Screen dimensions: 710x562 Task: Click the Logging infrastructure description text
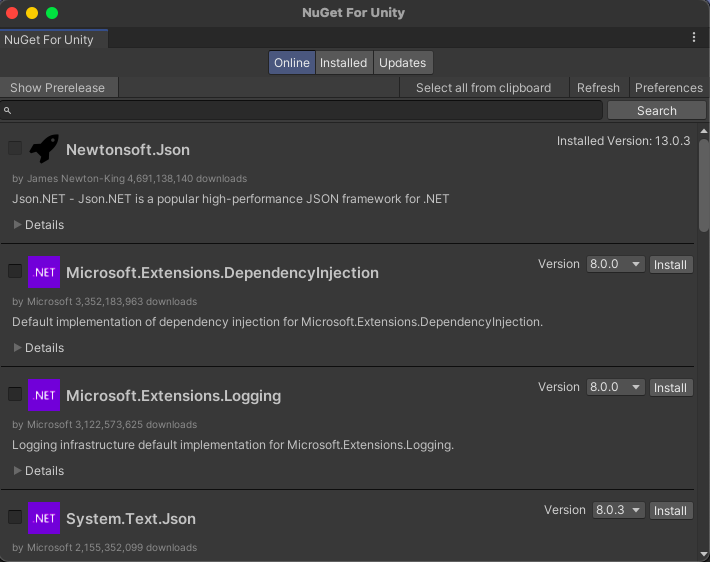[x=233, y=445]
